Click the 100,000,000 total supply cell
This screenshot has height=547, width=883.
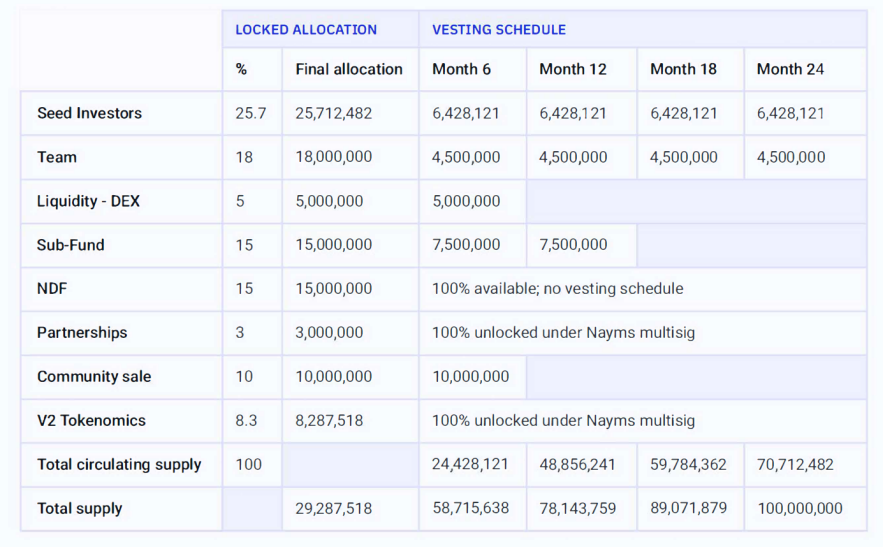[800, 508]
